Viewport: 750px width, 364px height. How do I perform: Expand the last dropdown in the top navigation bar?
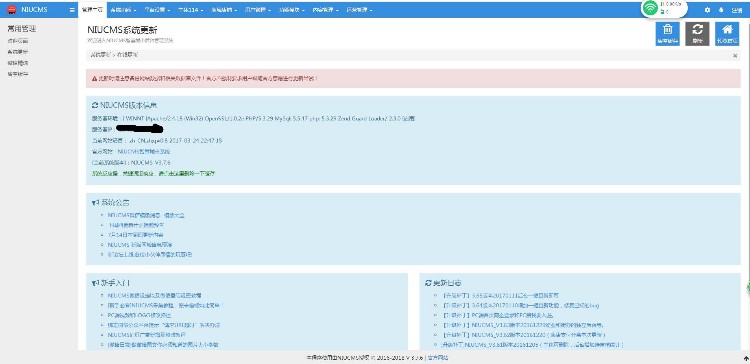point(359,10)
